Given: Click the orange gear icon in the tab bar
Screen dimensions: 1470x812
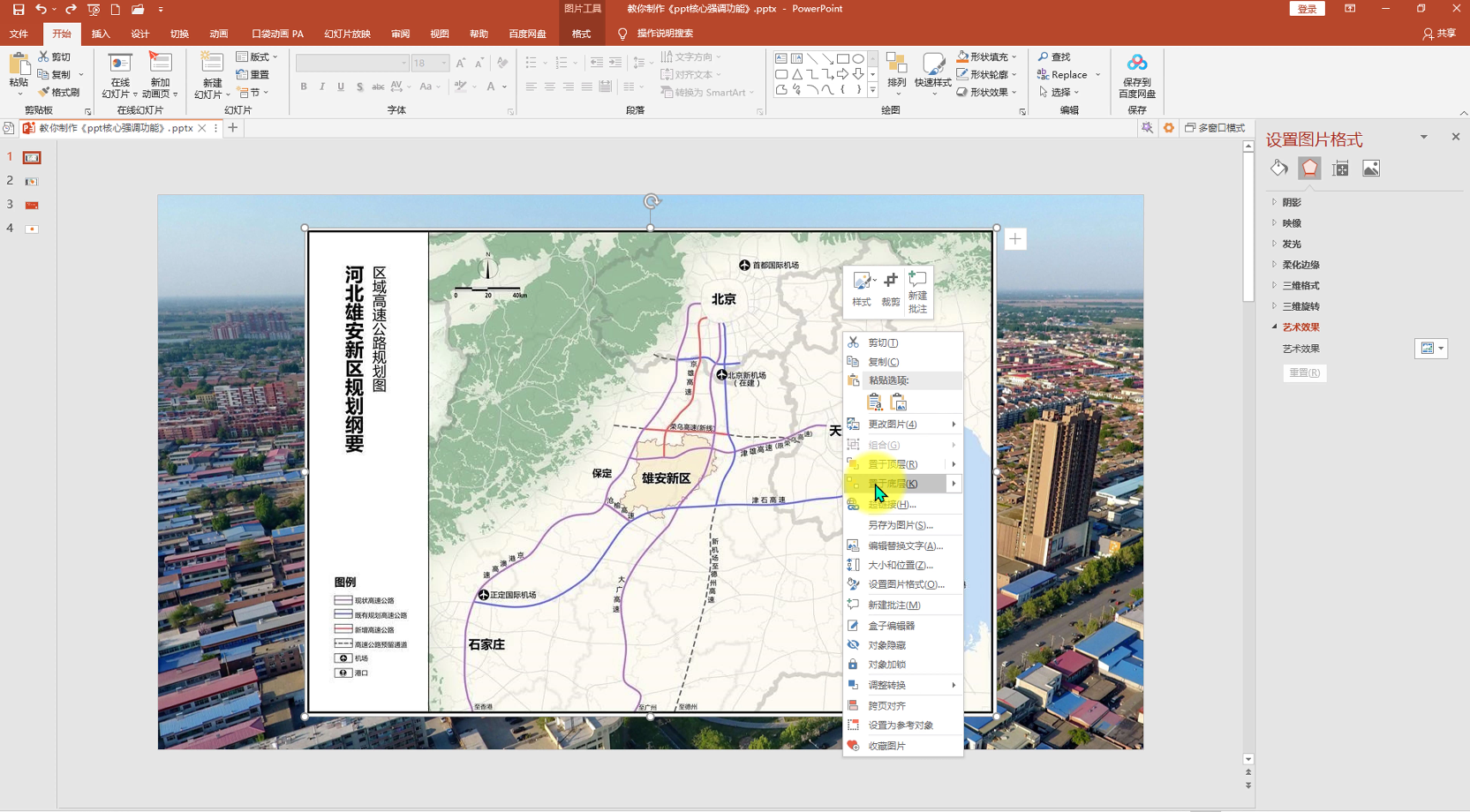Looking at the screenshot, I should [1168, 128].
